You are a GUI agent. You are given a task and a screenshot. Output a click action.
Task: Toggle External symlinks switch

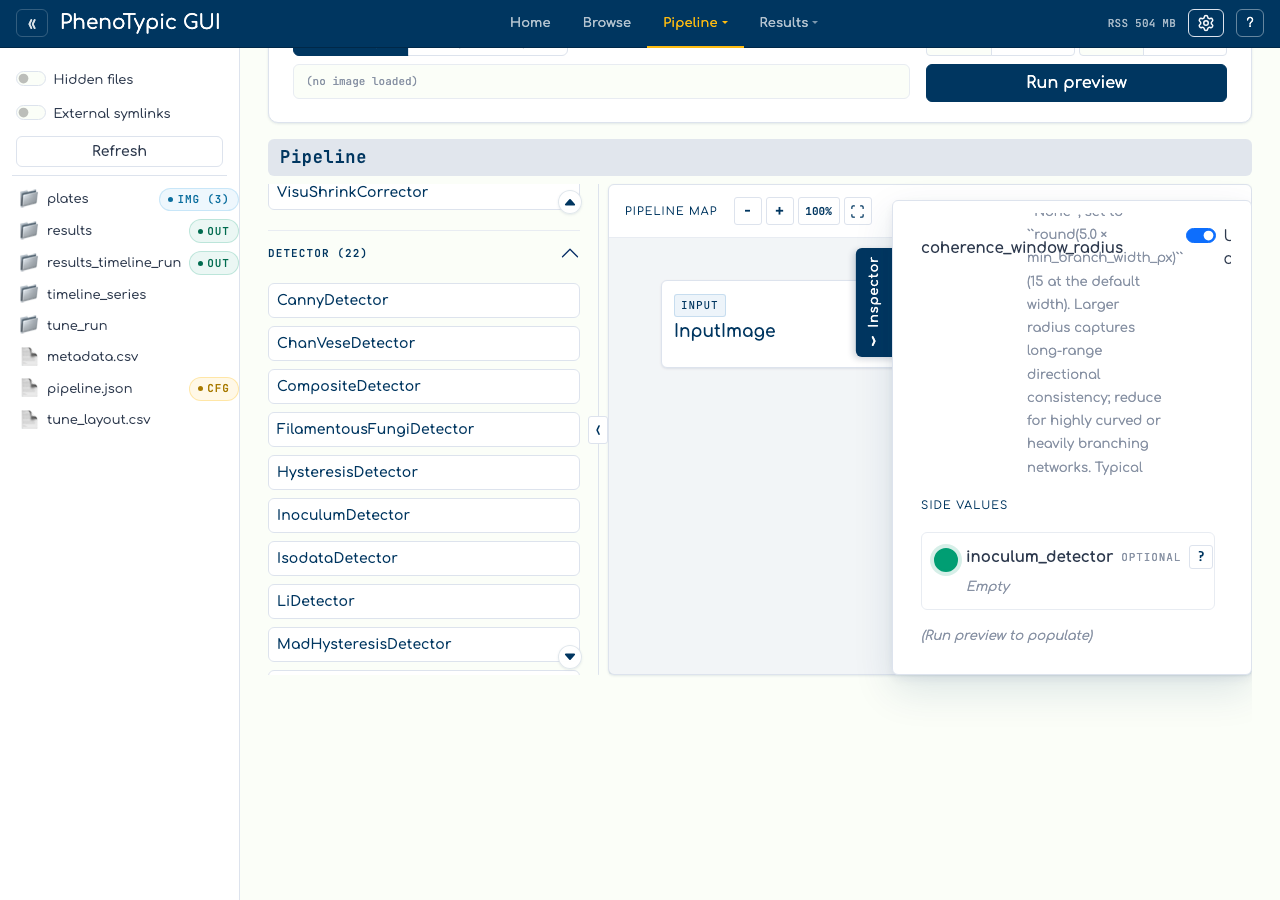coord(31,113)
